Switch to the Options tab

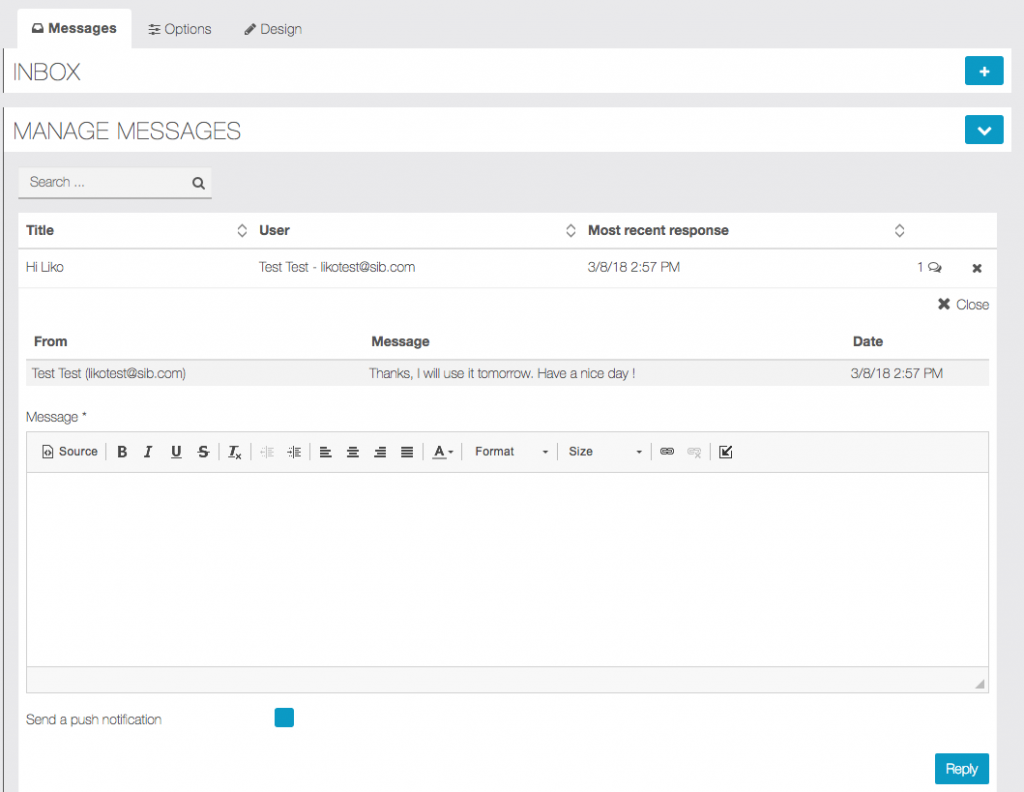(179, 29)
